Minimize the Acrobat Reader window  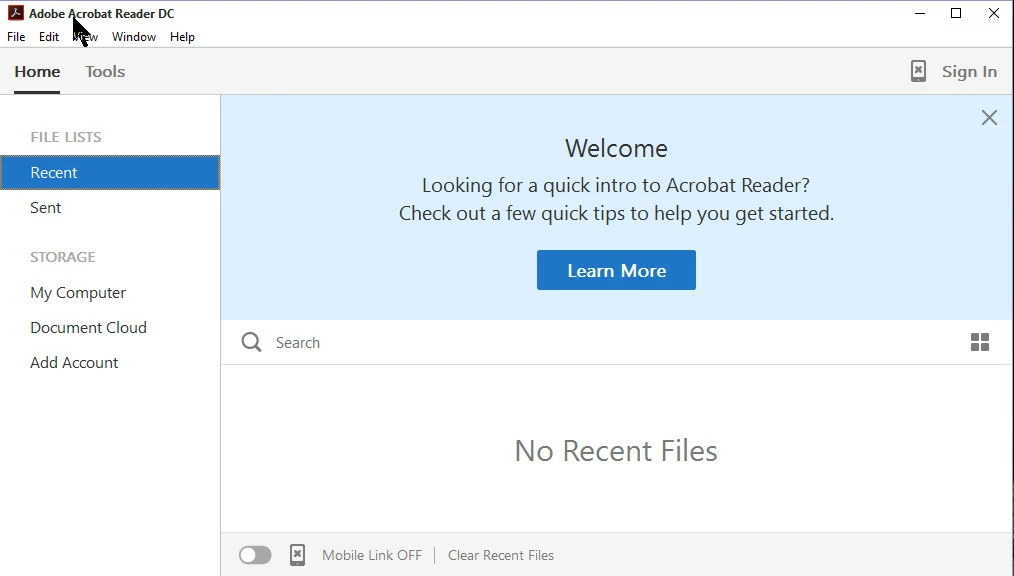[x=920, y=13]
